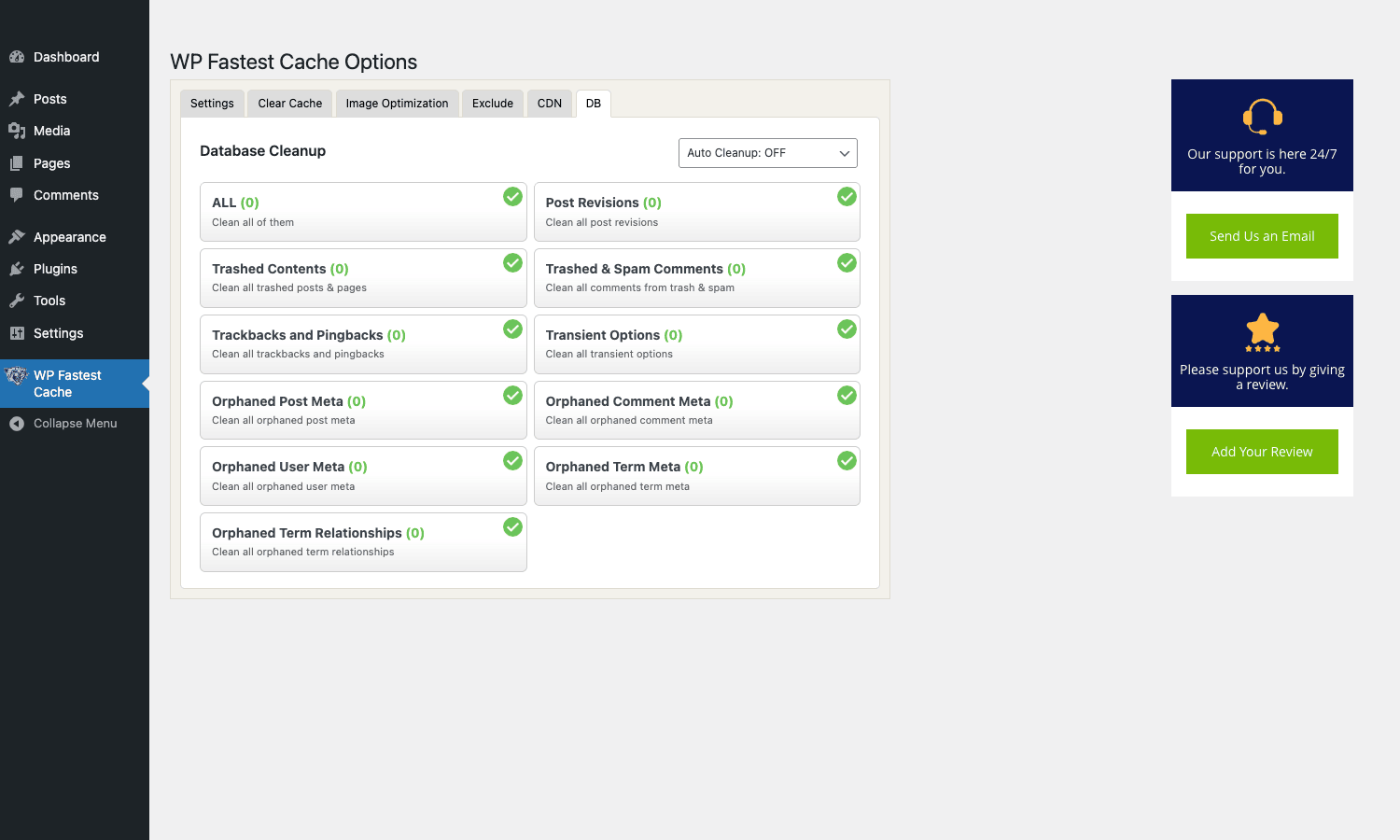Open the Auto Cleanup dropdown
Image resolution: width=1400 pixels, height=840 pixels.
coord(767,153)
